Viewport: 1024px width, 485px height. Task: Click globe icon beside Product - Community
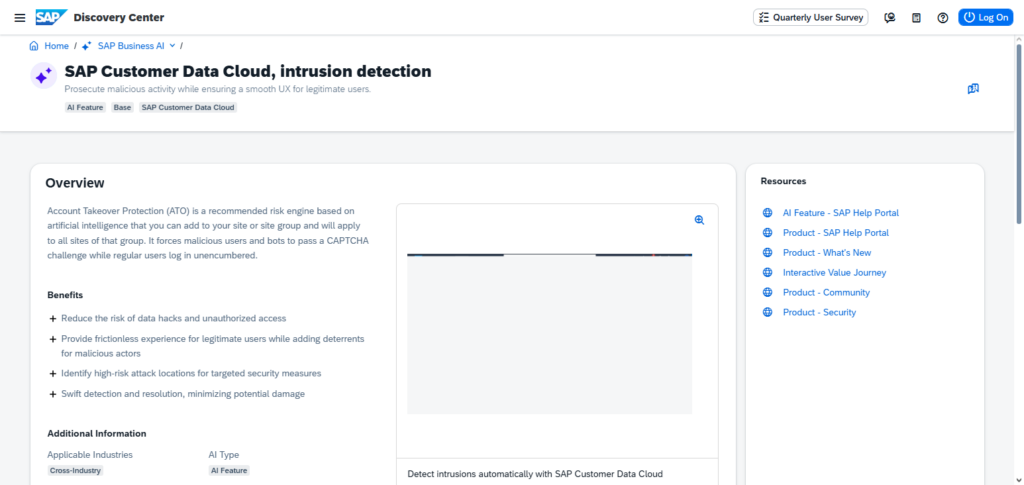pos(767,292)
